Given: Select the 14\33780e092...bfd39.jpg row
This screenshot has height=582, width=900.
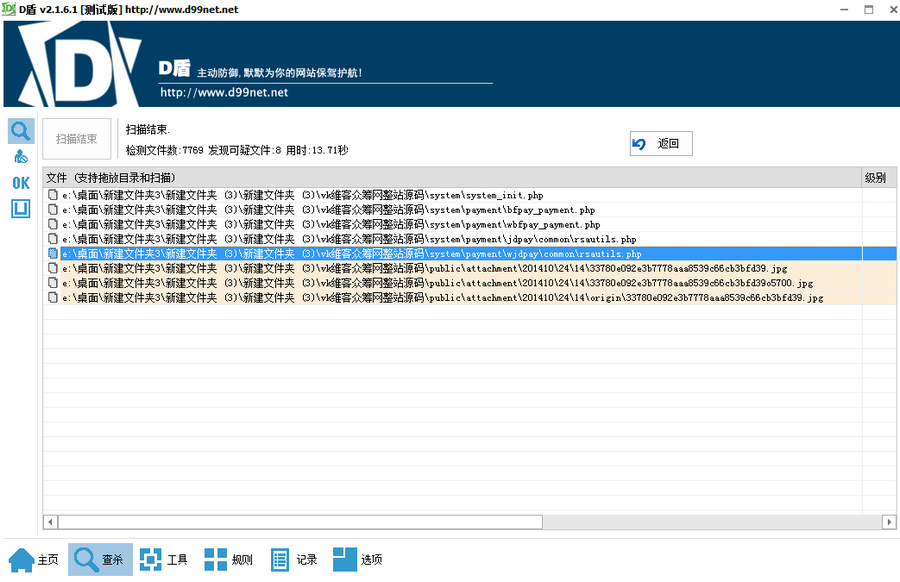Looking at the screenshot, I should coord(470,269).
